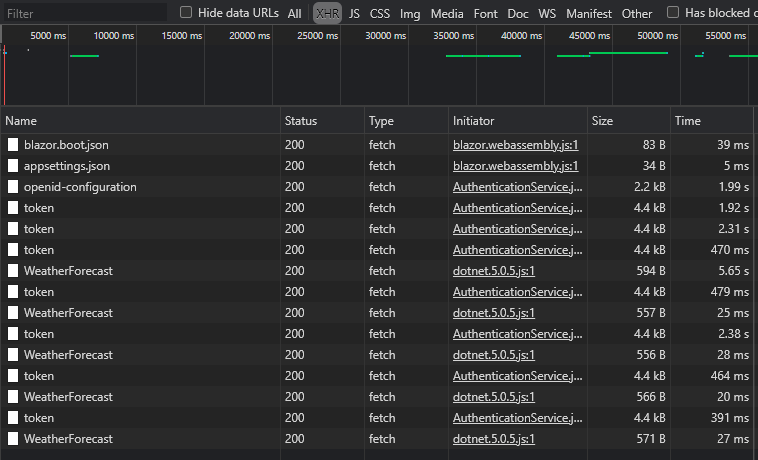Sort by the Time column header
The height and width of the screenshot is (460, 758).
click(712, 121)
